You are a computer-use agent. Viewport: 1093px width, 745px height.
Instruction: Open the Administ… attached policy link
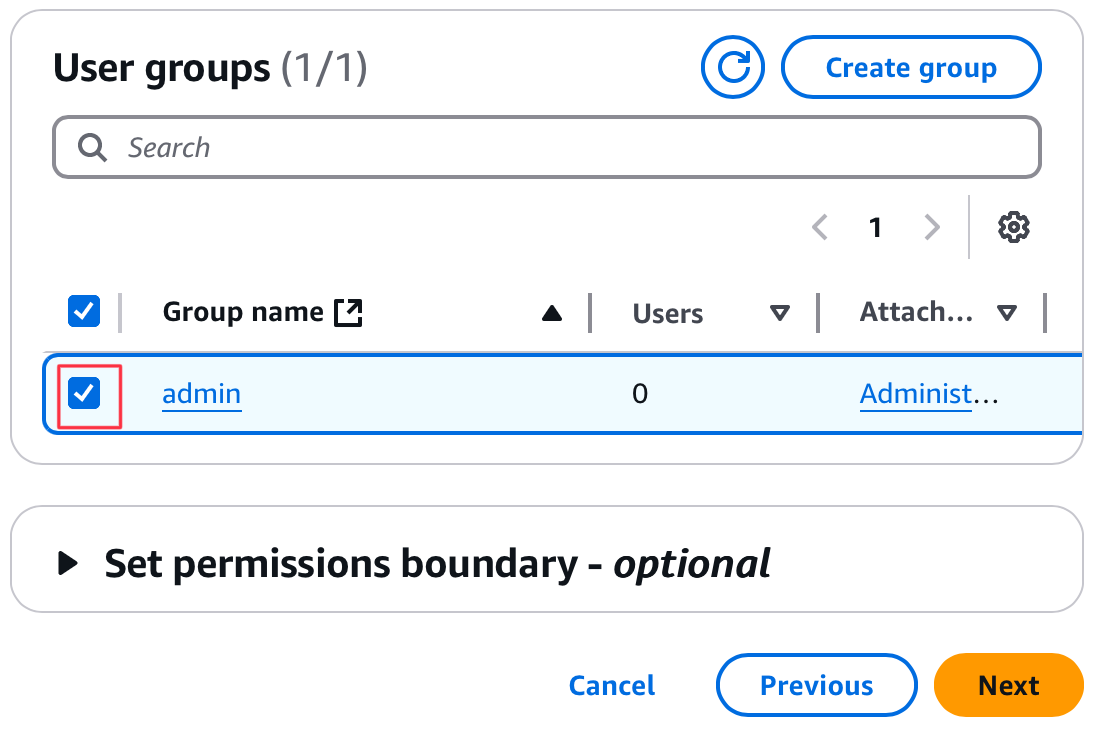coord(915,394)
